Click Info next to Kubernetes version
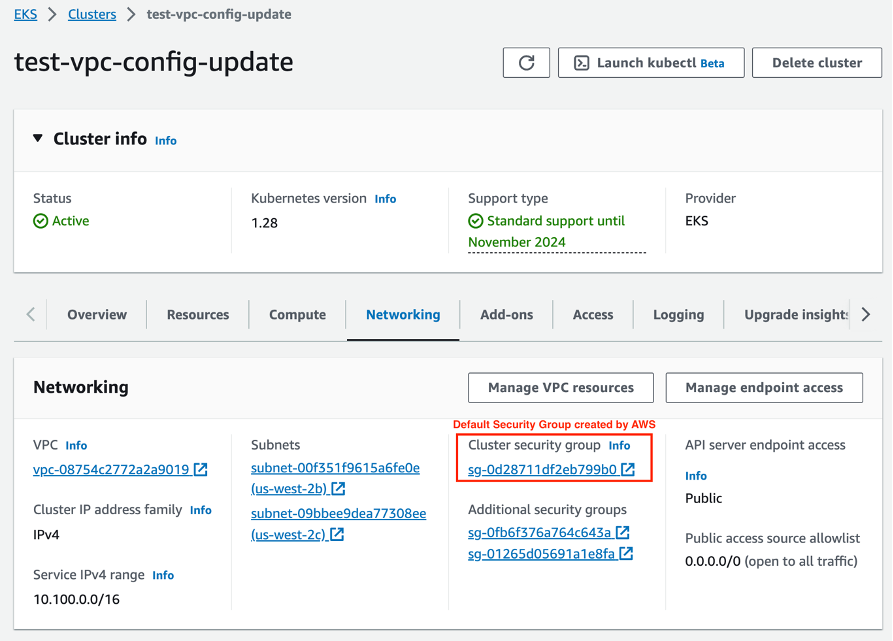Screen dimensions: 893x641 [x=385, y=198]
